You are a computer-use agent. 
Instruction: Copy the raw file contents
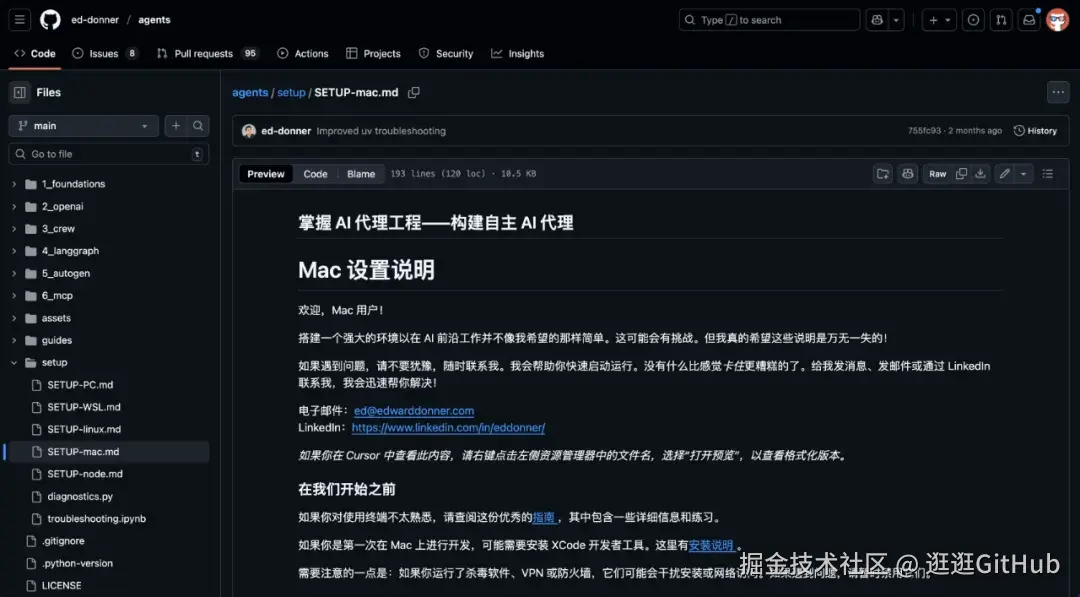(x=961, y=173)
